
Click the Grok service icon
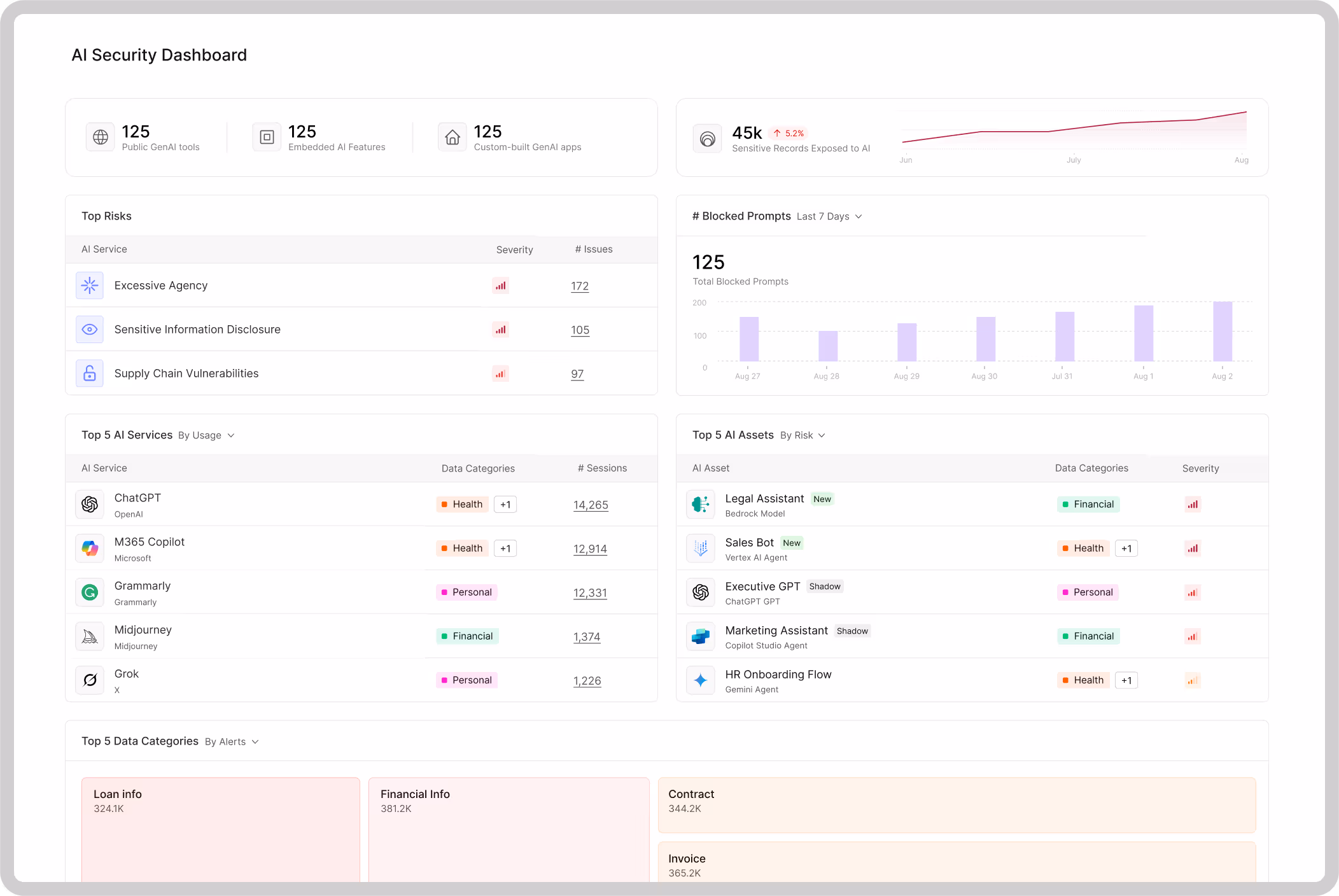coord(90,680)
